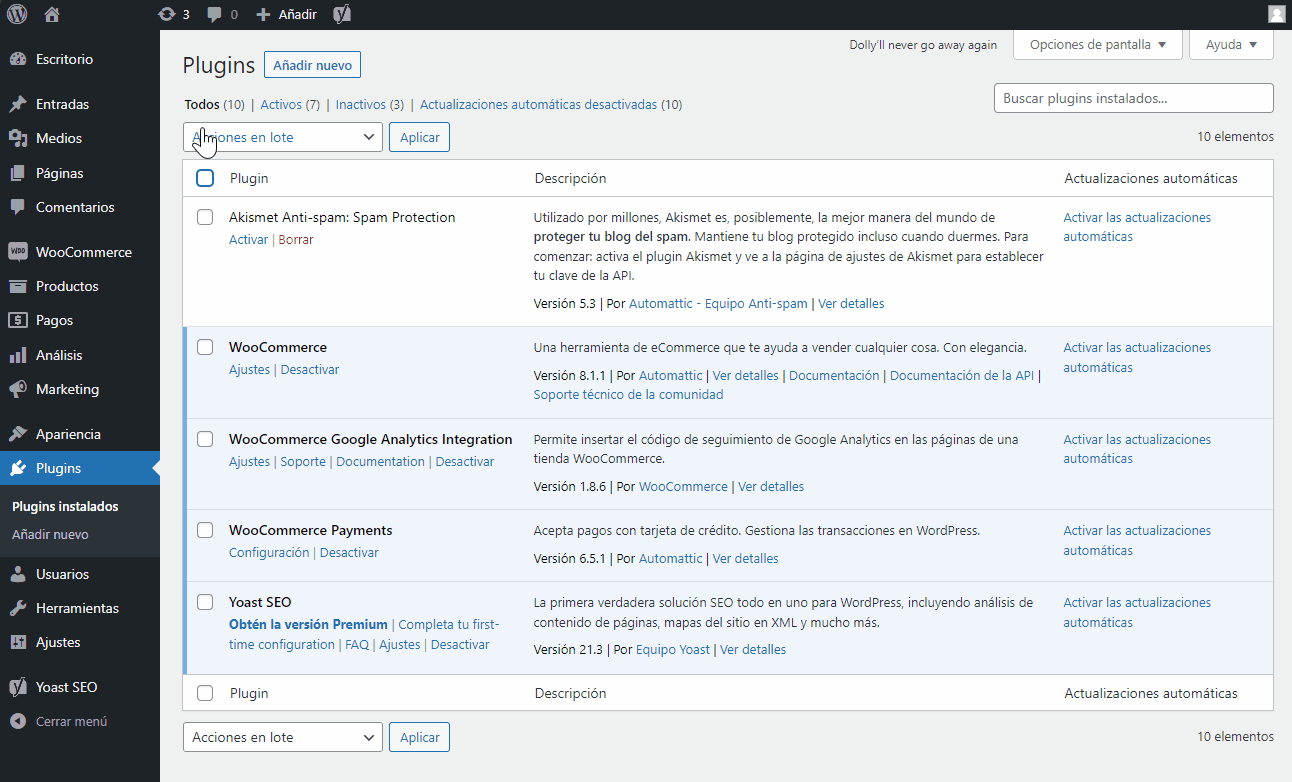Open the Automattic - Equipo Anti-spam author link
The height and width of the screenshot is (782, 1292).
tap(718, 303)
